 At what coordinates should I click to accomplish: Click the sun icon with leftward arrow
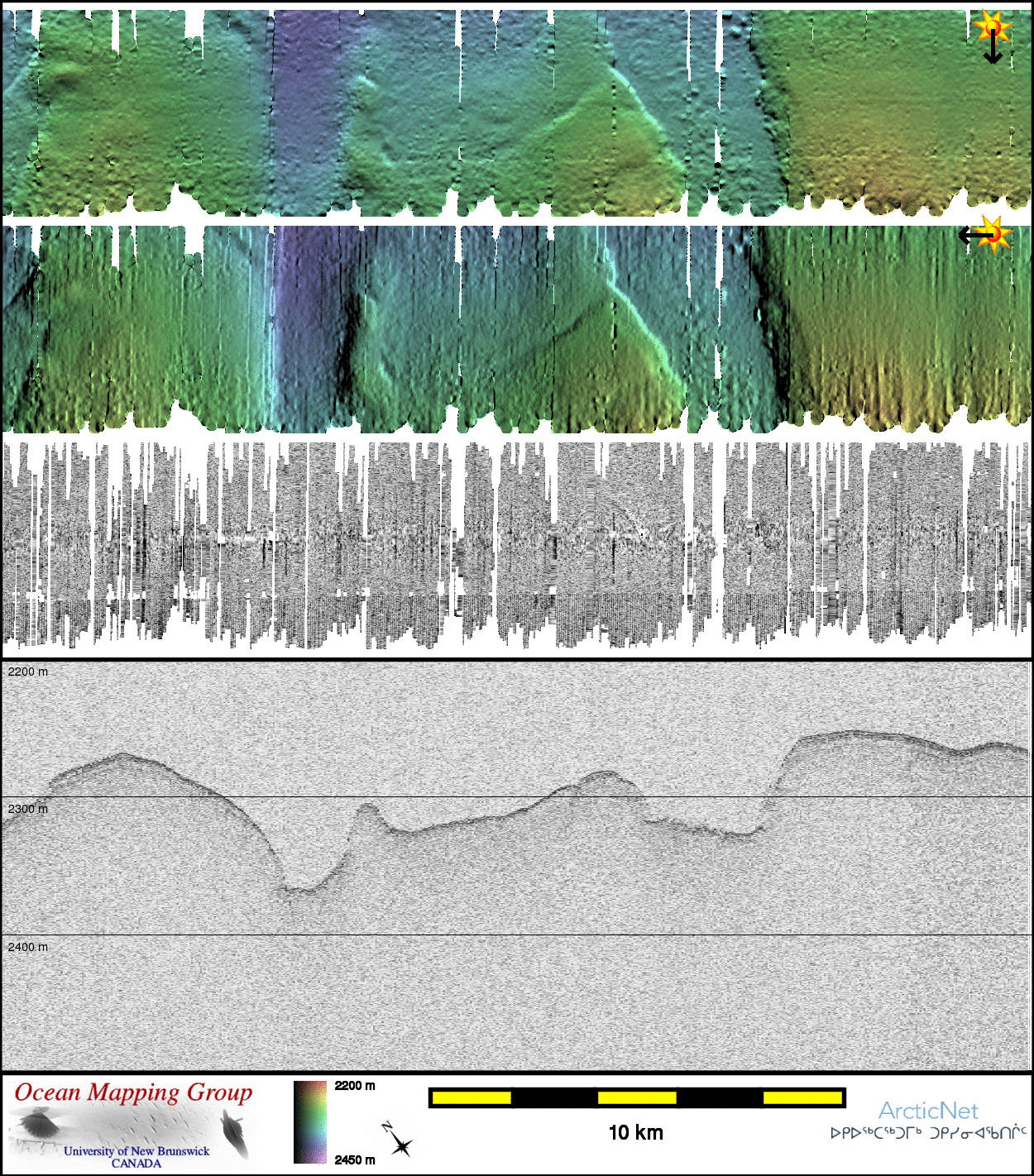point(986,235)
